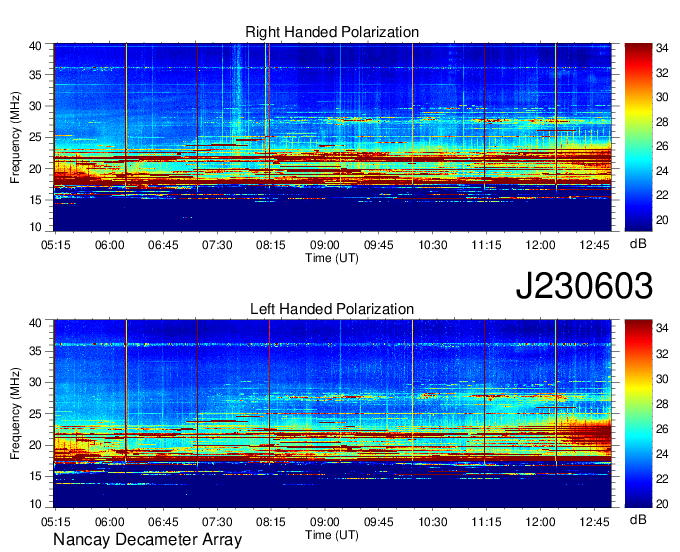Click the 10:30 time tick on Right Handed plot
680x552 pixels.
[x=432, y=245]
